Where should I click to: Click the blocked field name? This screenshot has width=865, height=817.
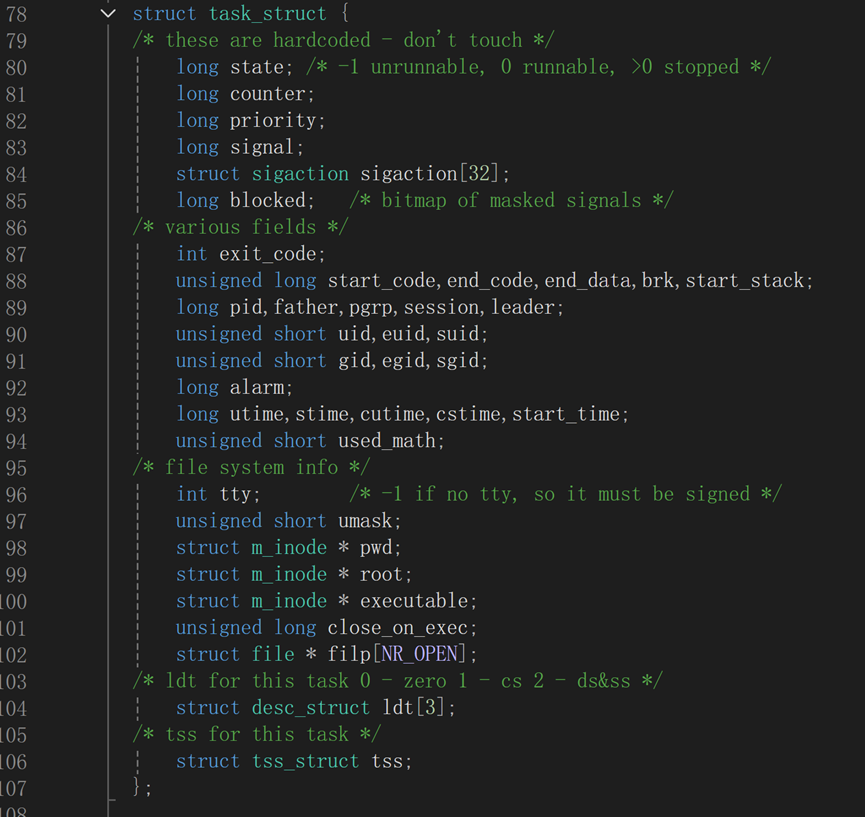tap(268, 200)
